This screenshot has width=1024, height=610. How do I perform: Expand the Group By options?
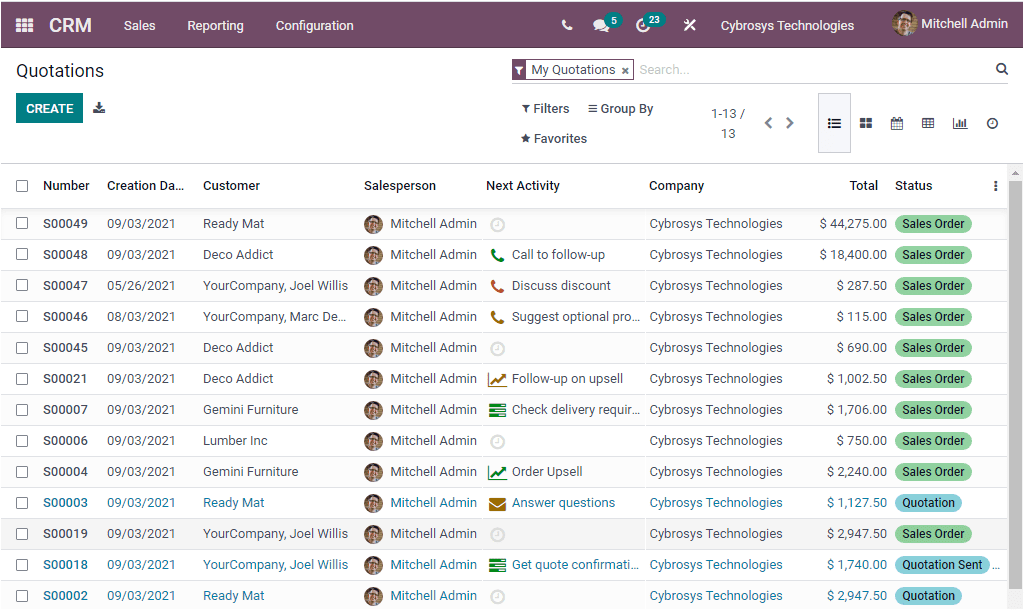point(619,108)
